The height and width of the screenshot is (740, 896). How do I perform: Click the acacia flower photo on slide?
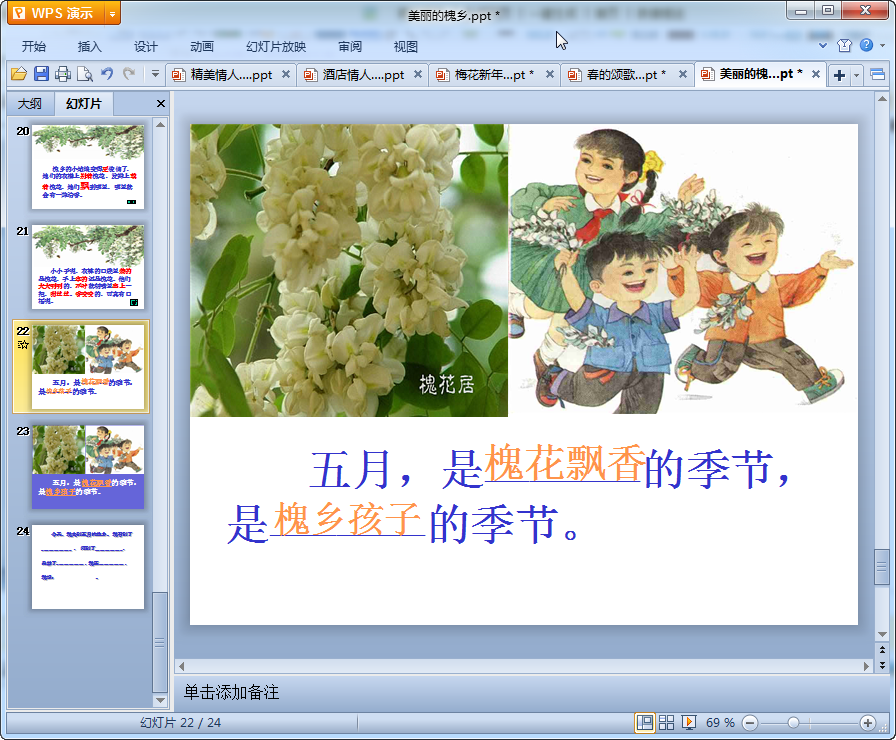coord(349,270)
